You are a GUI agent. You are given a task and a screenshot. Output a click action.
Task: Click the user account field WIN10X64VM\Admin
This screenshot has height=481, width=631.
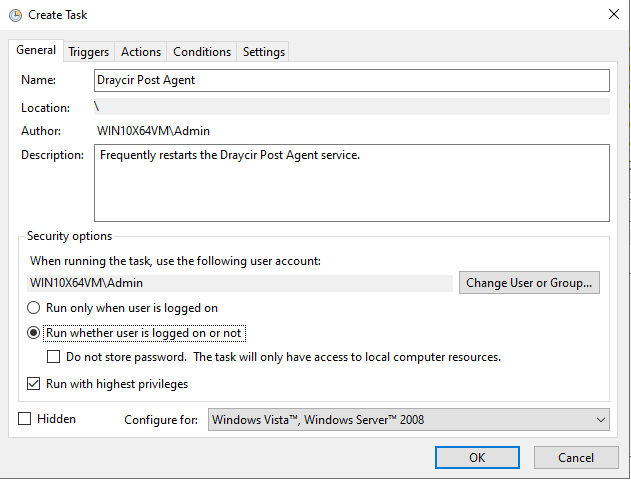(240, 283)
